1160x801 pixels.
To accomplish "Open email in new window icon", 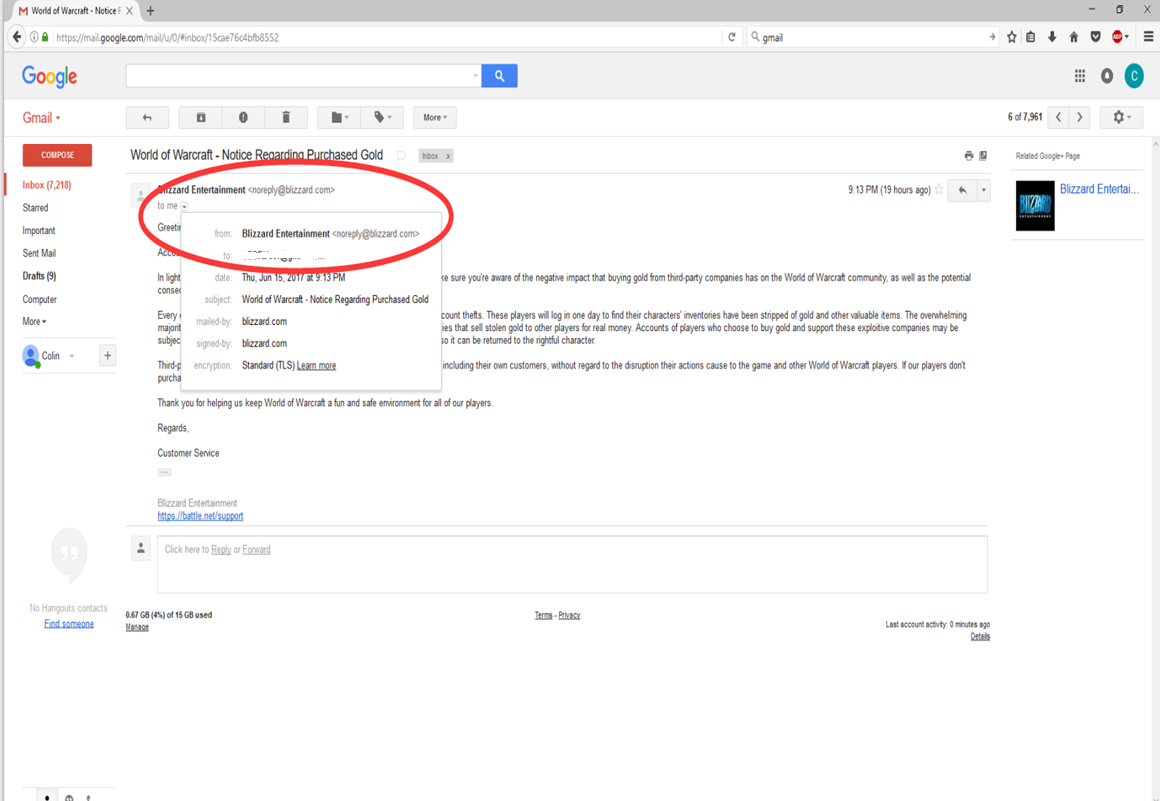I will 983,155.
